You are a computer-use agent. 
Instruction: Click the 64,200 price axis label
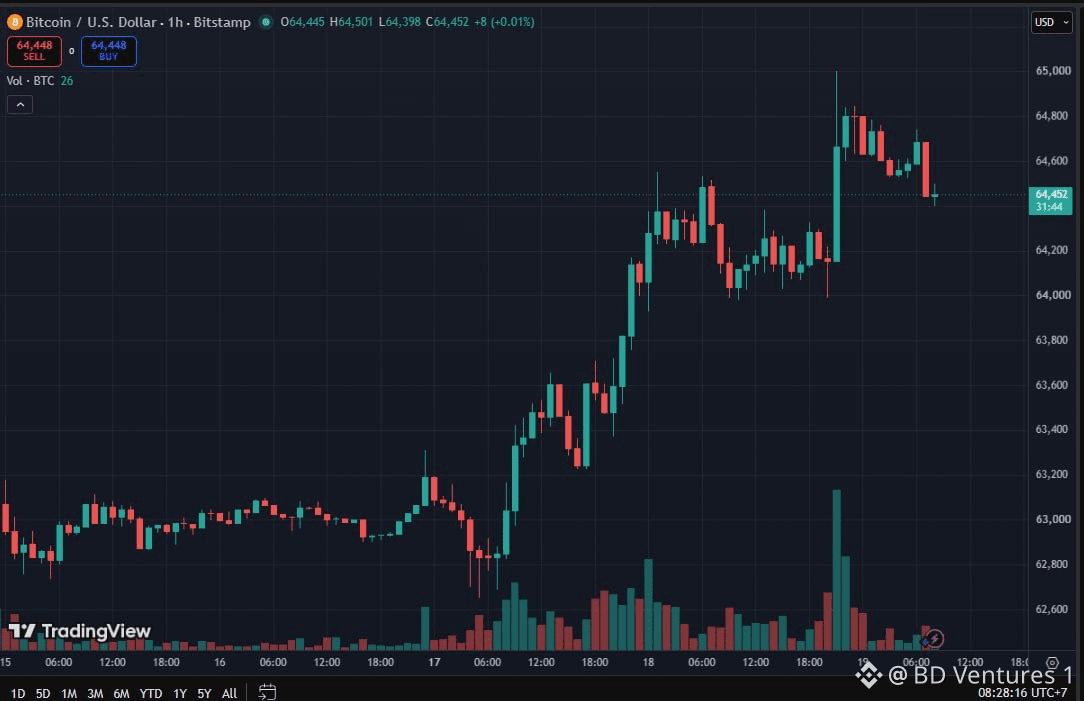(1052, 250)
